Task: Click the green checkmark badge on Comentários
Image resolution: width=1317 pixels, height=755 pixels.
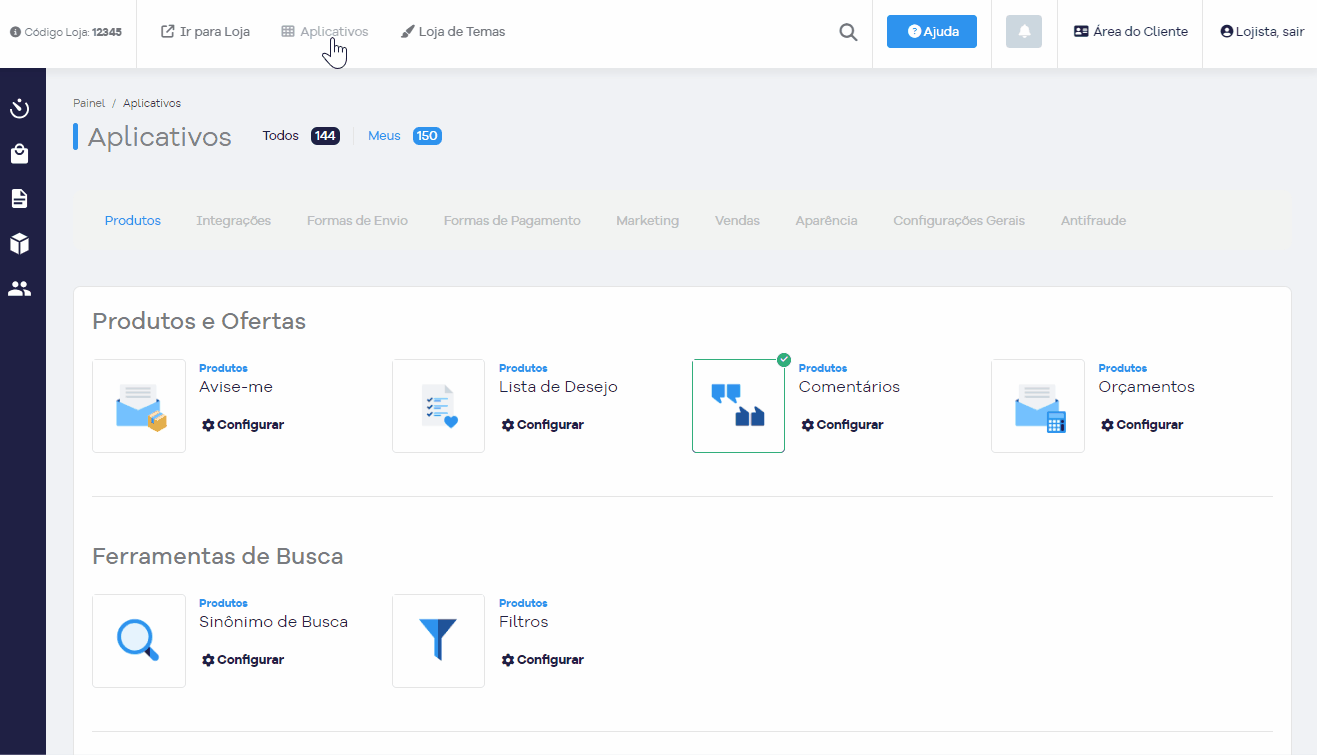Action: tap(784, 360)
